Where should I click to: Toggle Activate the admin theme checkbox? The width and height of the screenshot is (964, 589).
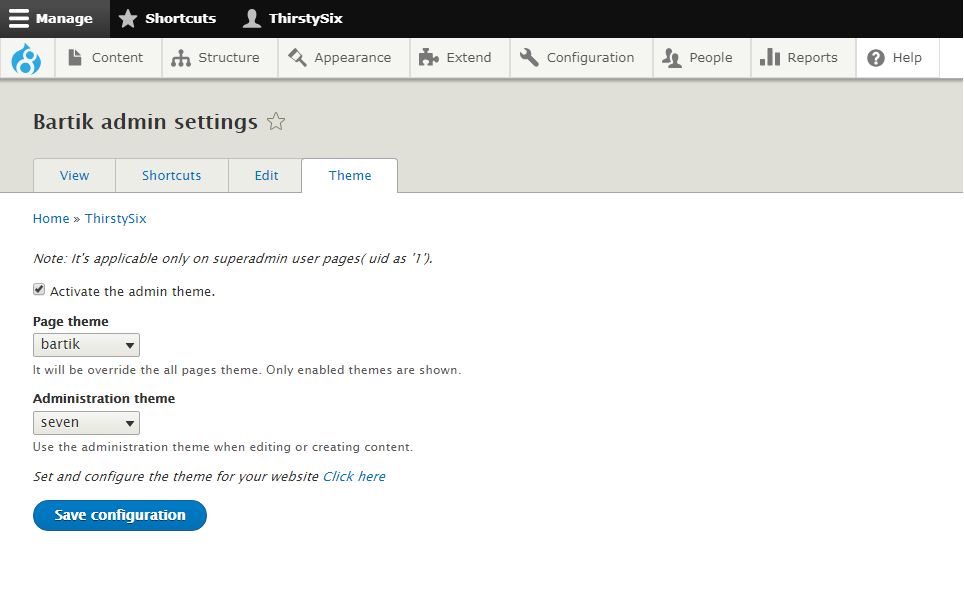click(39, 290)
